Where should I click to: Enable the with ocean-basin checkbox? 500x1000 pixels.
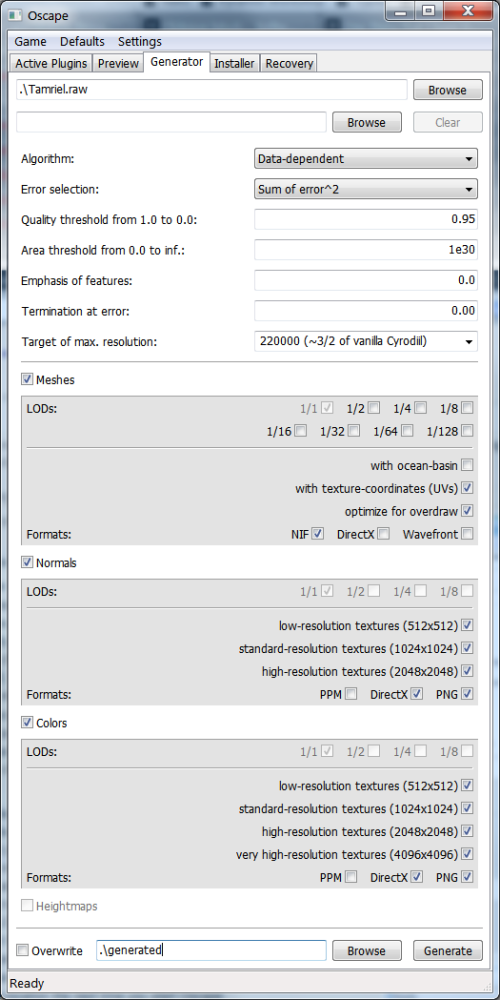[x=467, y=465]
